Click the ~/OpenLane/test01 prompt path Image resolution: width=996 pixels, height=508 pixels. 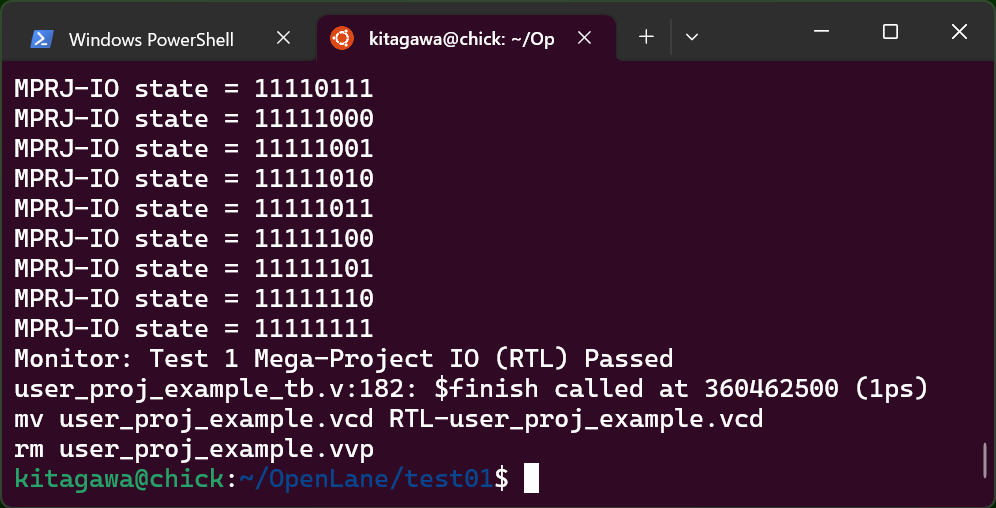click(366, 479)
